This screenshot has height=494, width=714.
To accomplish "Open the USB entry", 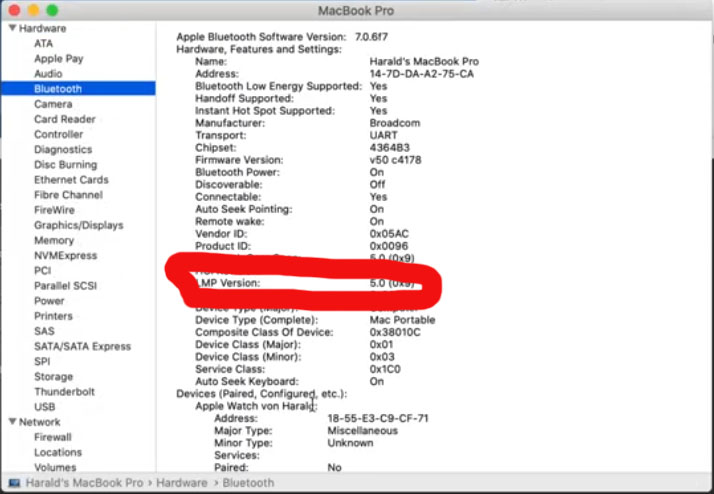I will [45, 407].
